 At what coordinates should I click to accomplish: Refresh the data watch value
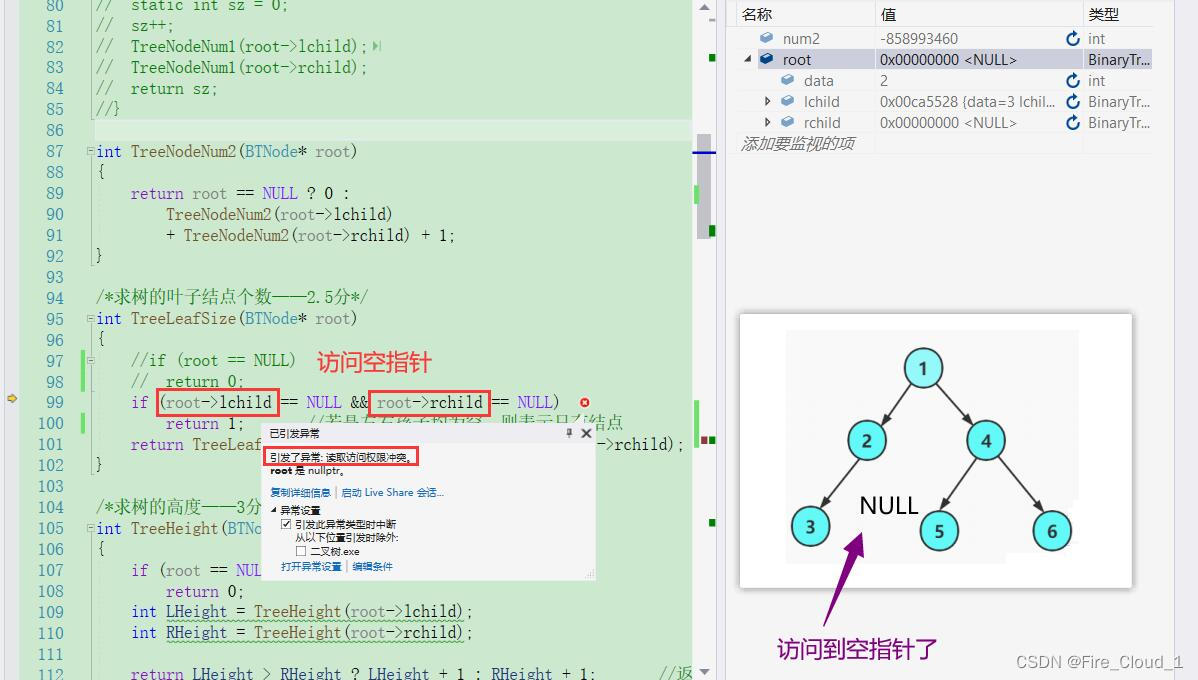[x=1073, y=81]
